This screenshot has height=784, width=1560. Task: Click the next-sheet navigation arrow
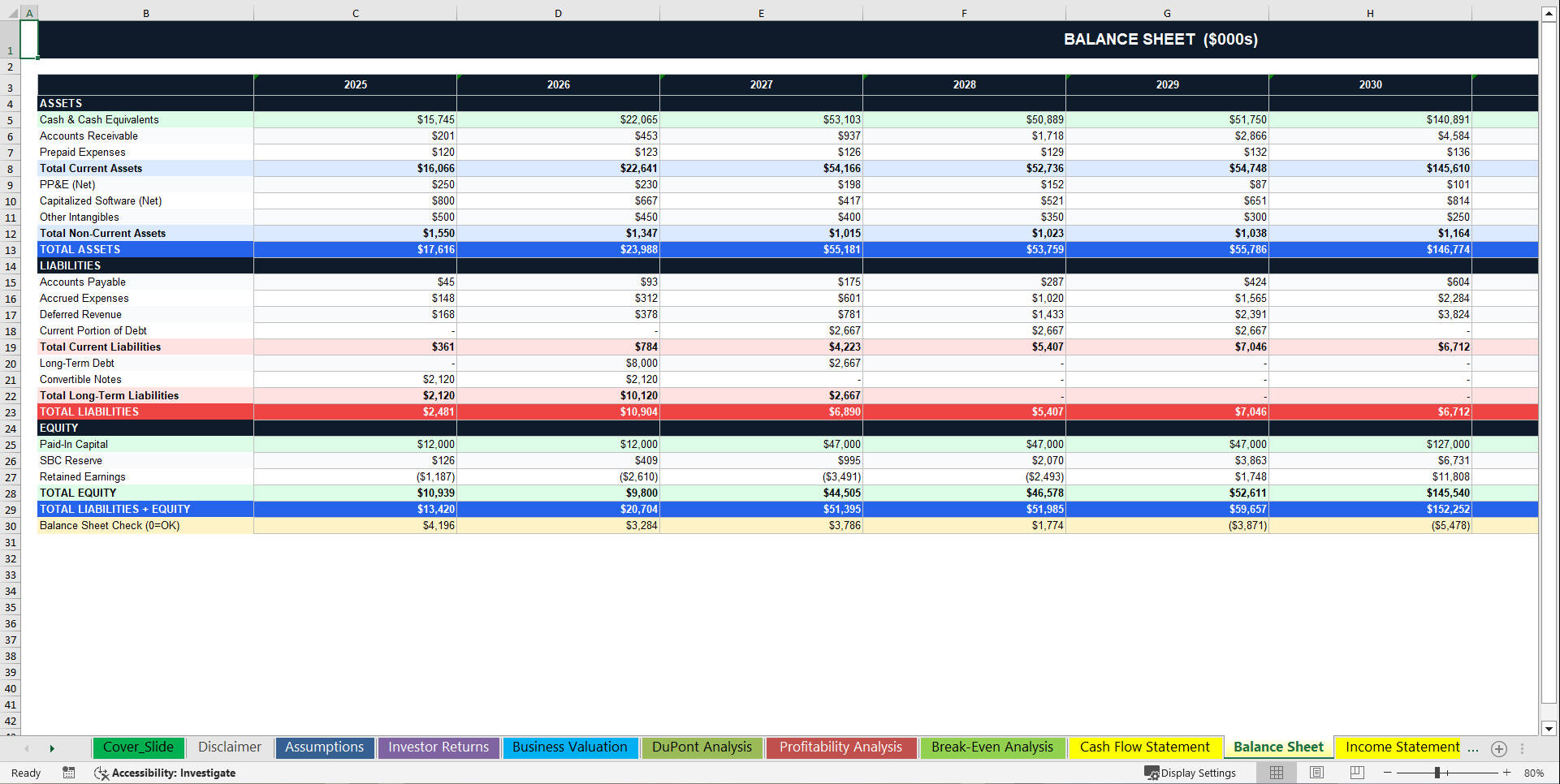tap(51, 747)
